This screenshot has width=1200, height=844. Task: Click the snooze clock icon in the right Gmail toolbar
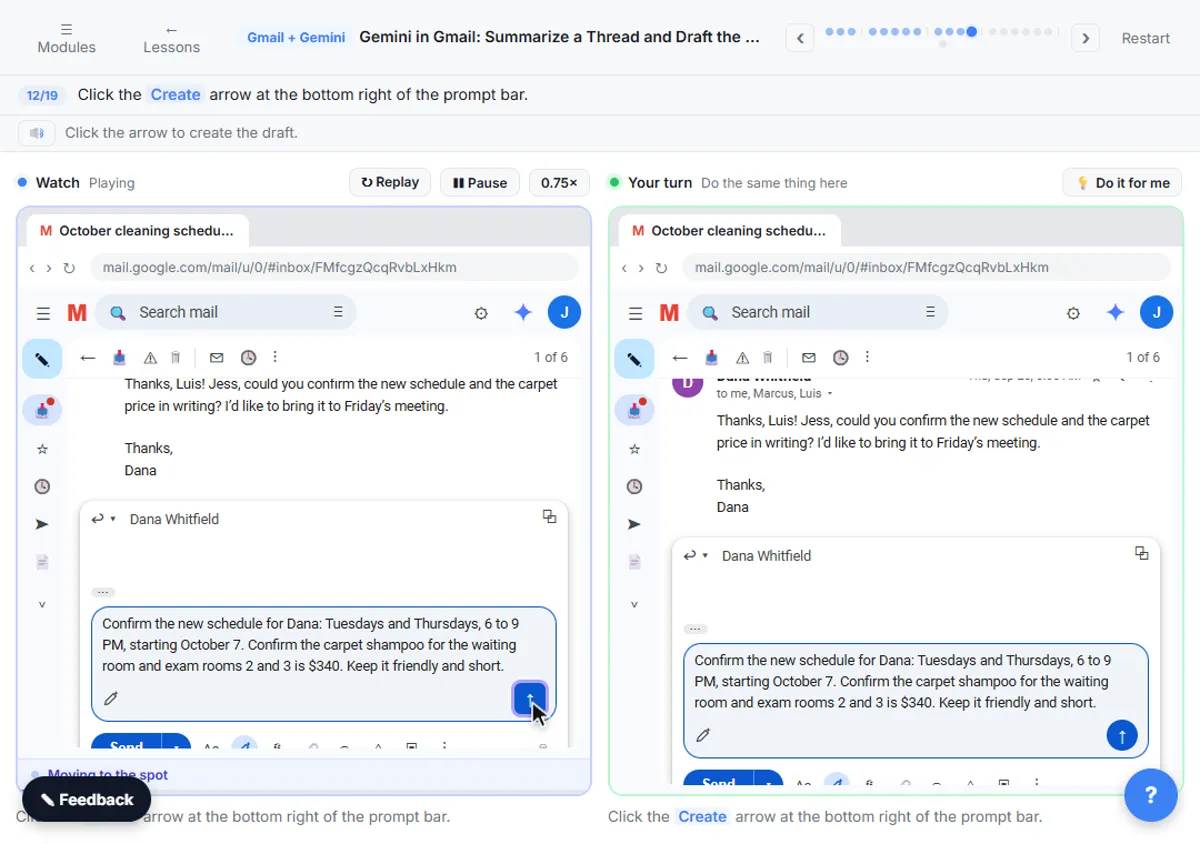click(x=840, y=357)
